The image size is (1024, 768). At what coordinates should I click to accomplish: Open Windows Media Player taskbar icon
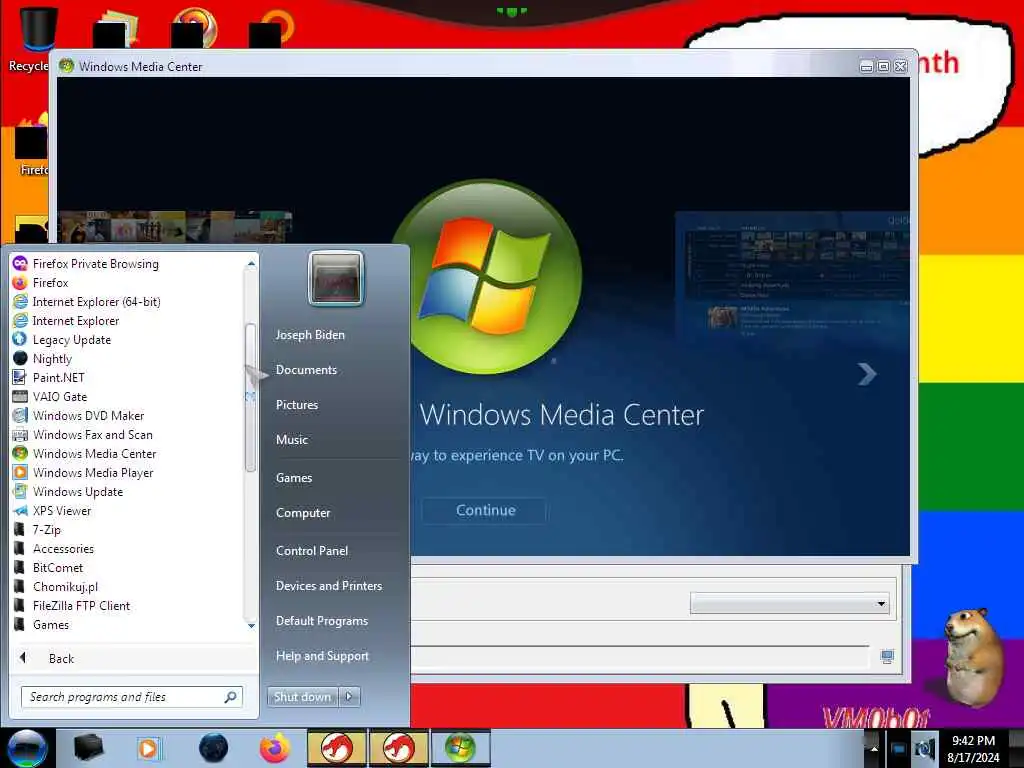148,748
